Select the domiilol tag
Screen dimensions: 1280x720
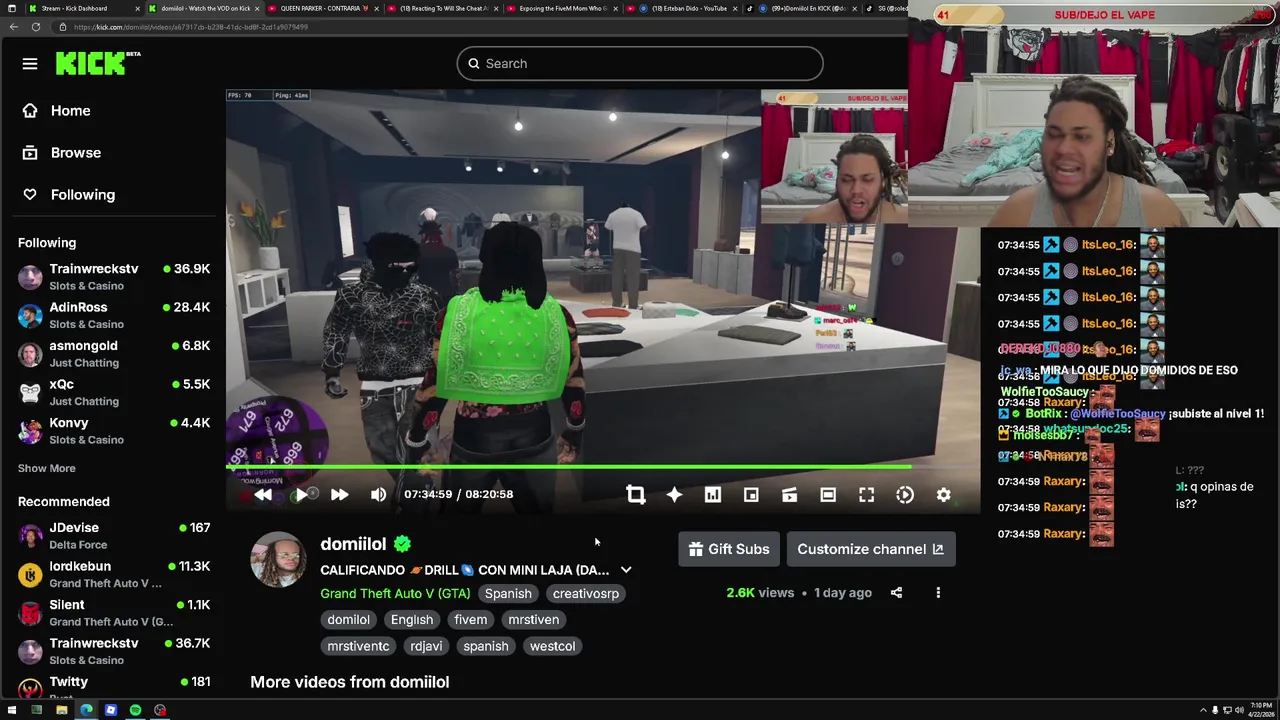[x=348, y=620]
